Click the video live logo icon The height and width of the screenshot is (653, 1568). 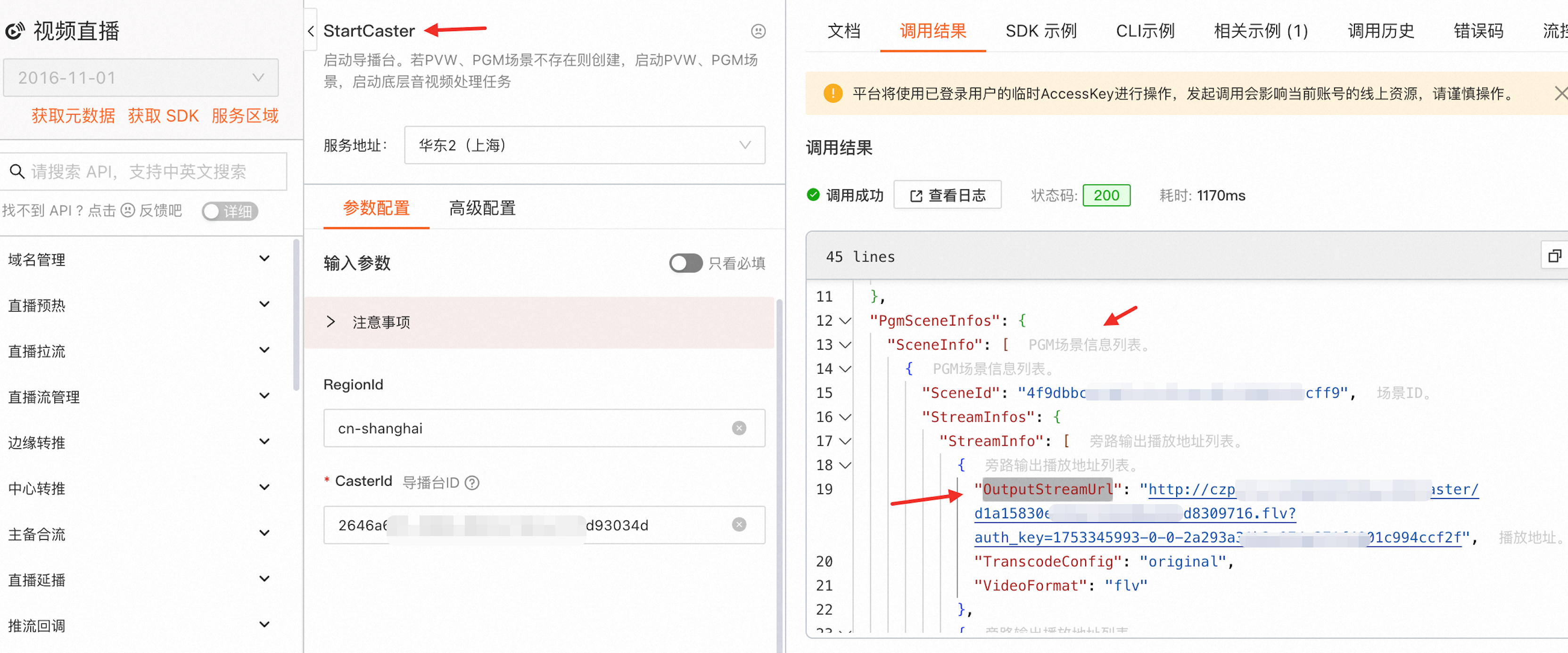click(15, 31)
